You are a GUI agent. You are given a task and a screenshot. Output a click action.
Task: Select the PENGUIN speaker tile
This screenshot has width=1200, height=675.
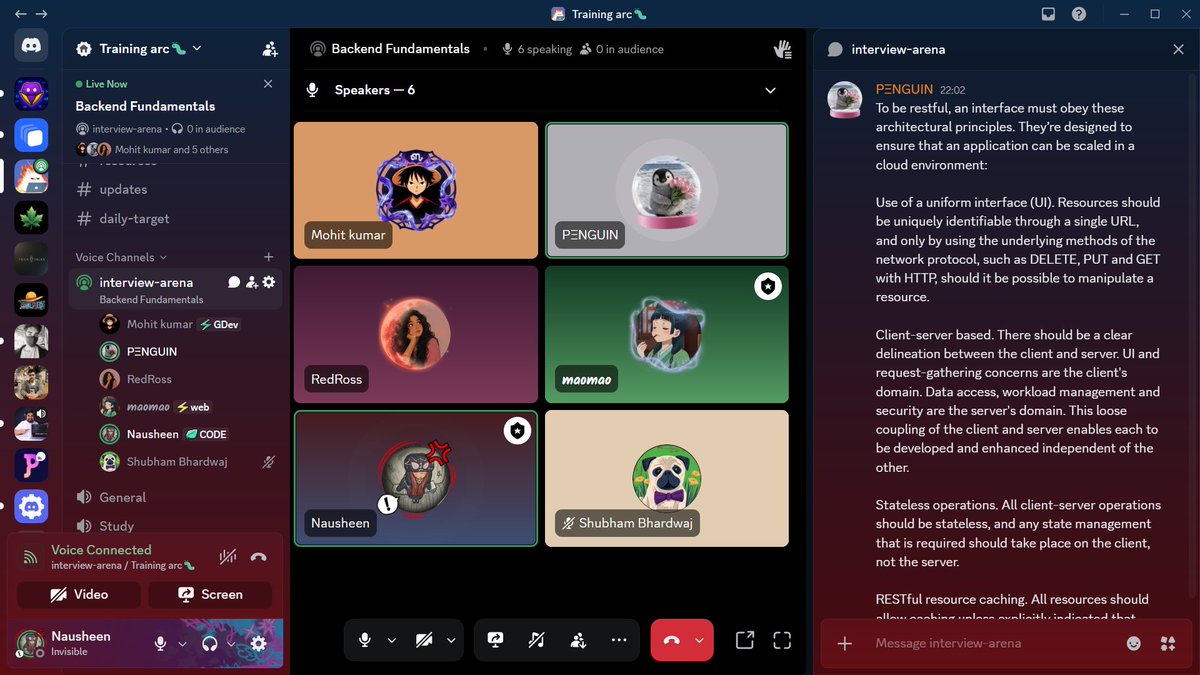pos(667,190)
